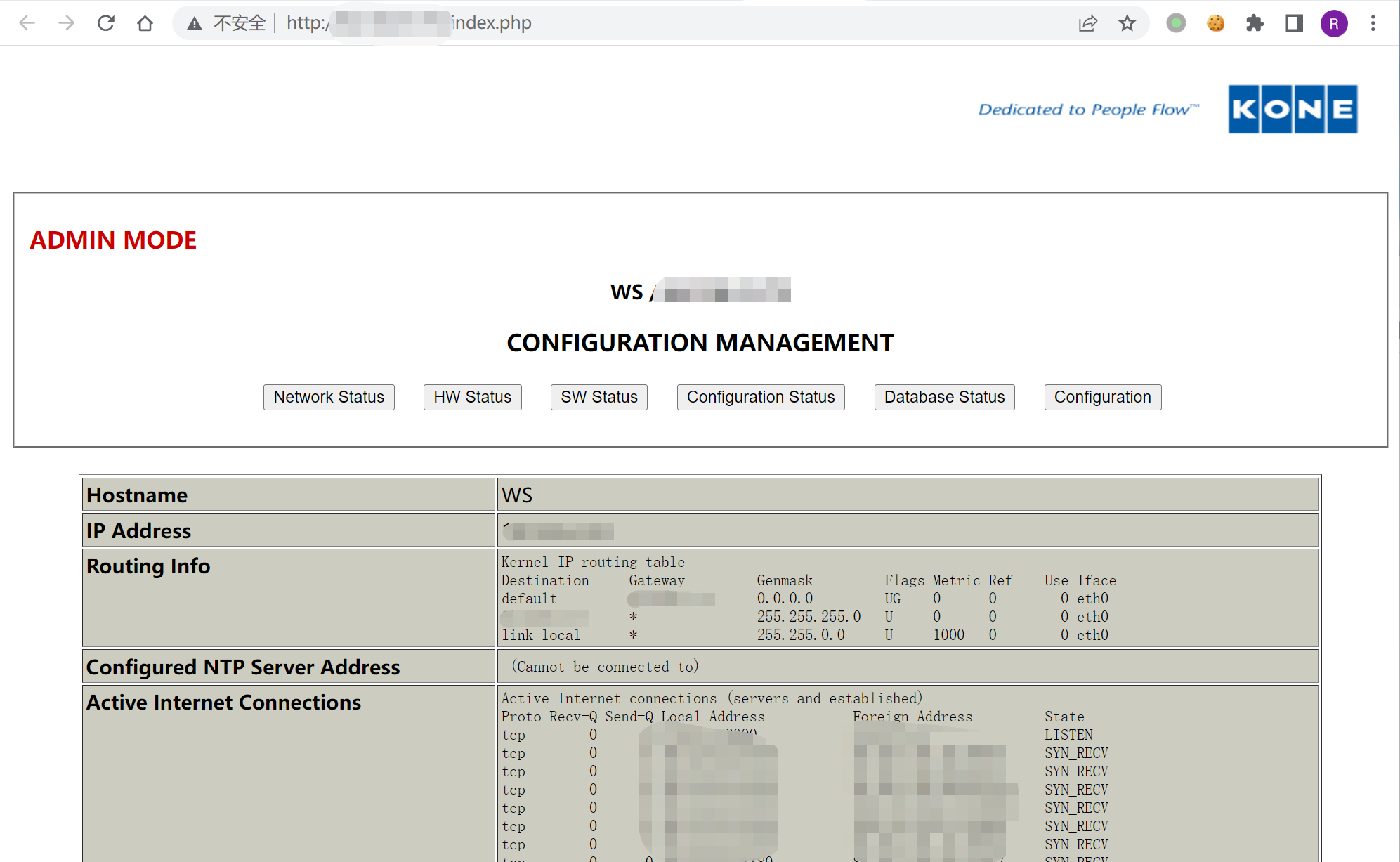Reload the page
The image size is (1400, 862).
pyautogui.click(x=106, y=23)
